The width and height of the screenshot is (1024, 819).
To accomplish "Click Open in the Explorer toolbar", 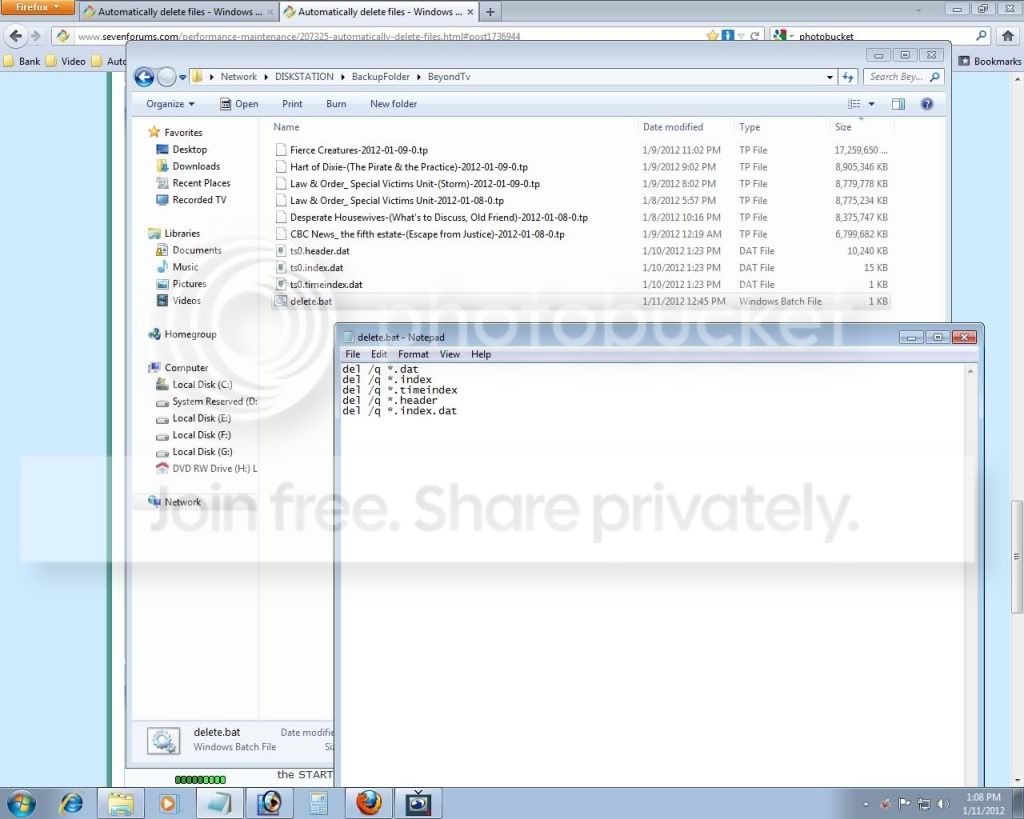I will click(239, 104).
